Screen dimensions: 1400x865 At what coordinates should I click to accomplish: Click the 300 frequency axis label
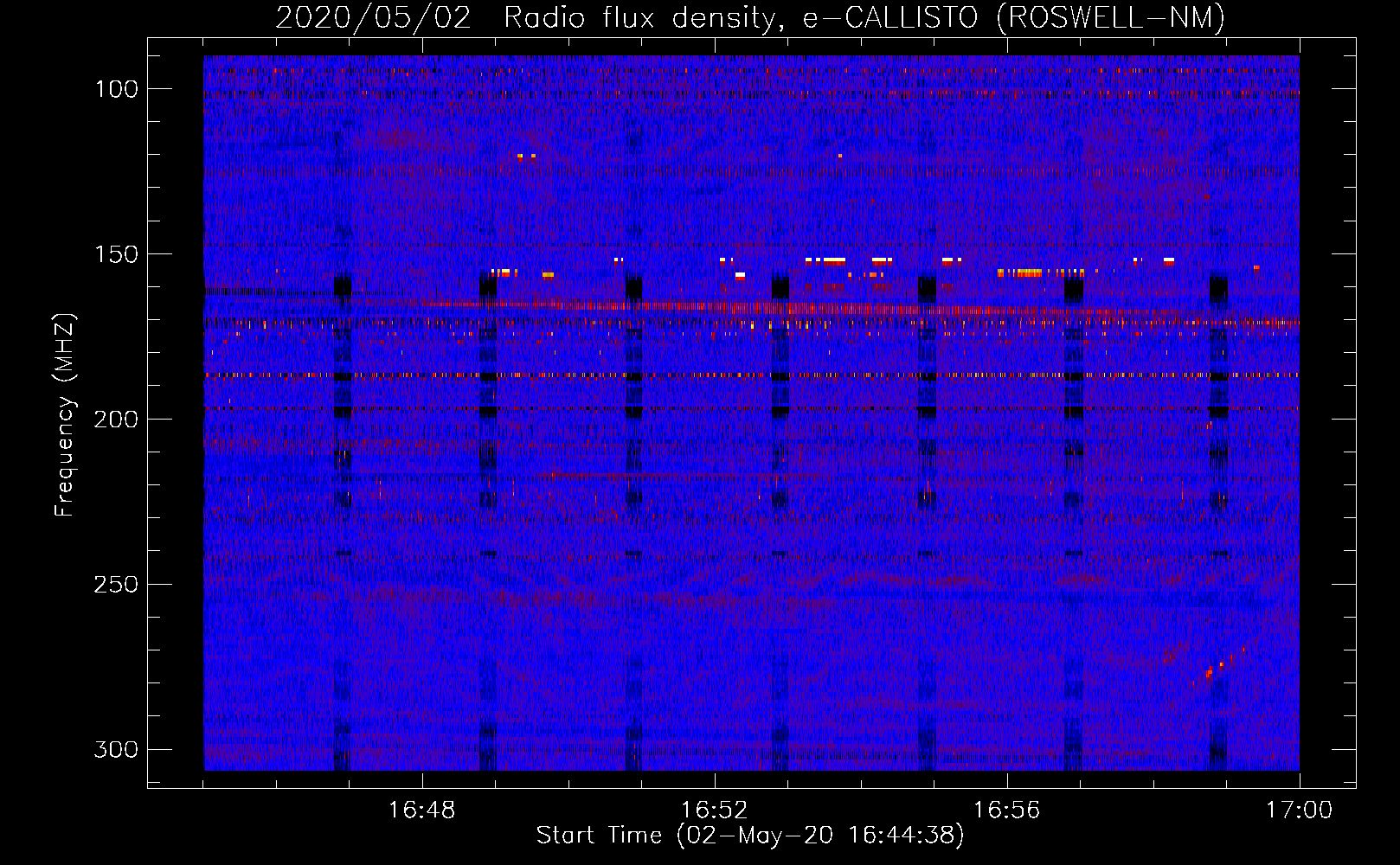pos(116,749)
